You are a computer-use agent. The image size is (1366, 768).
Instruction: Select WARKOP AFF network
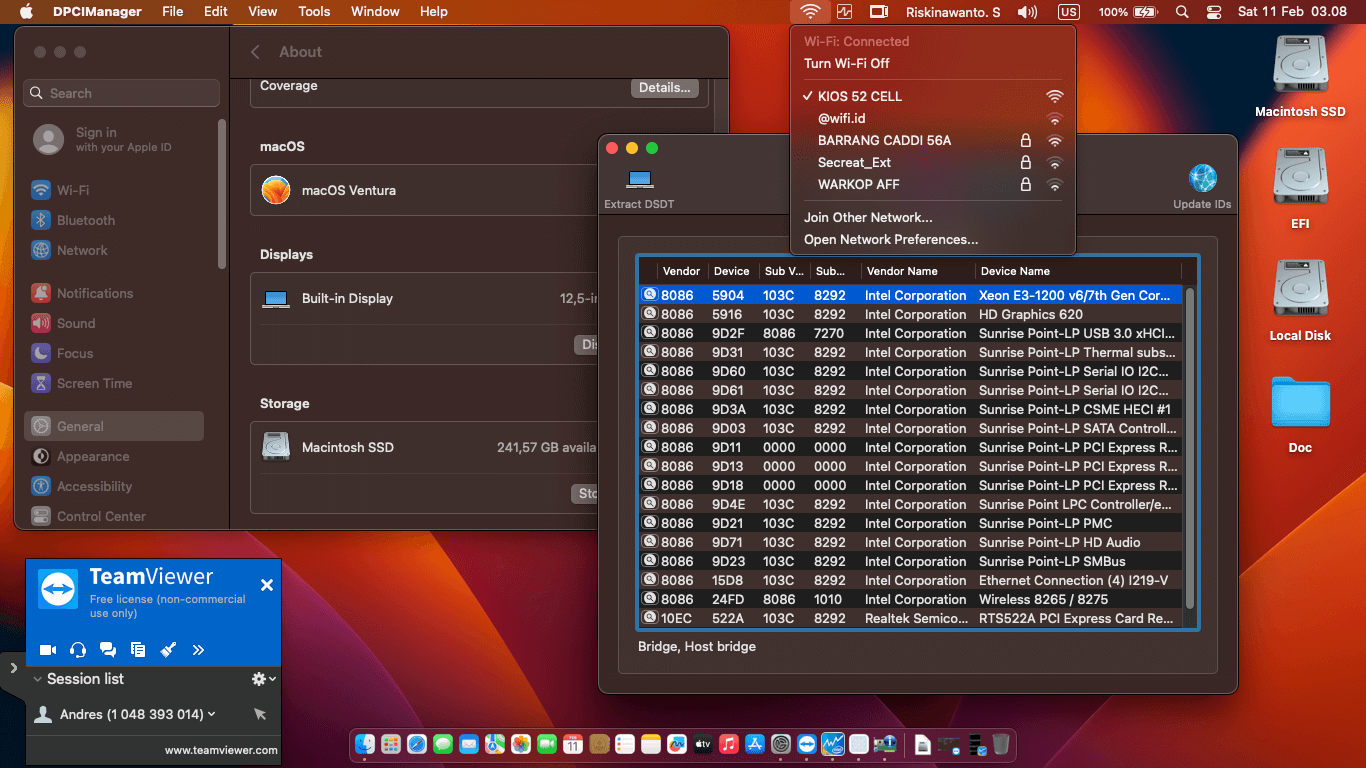pos(933,184)
